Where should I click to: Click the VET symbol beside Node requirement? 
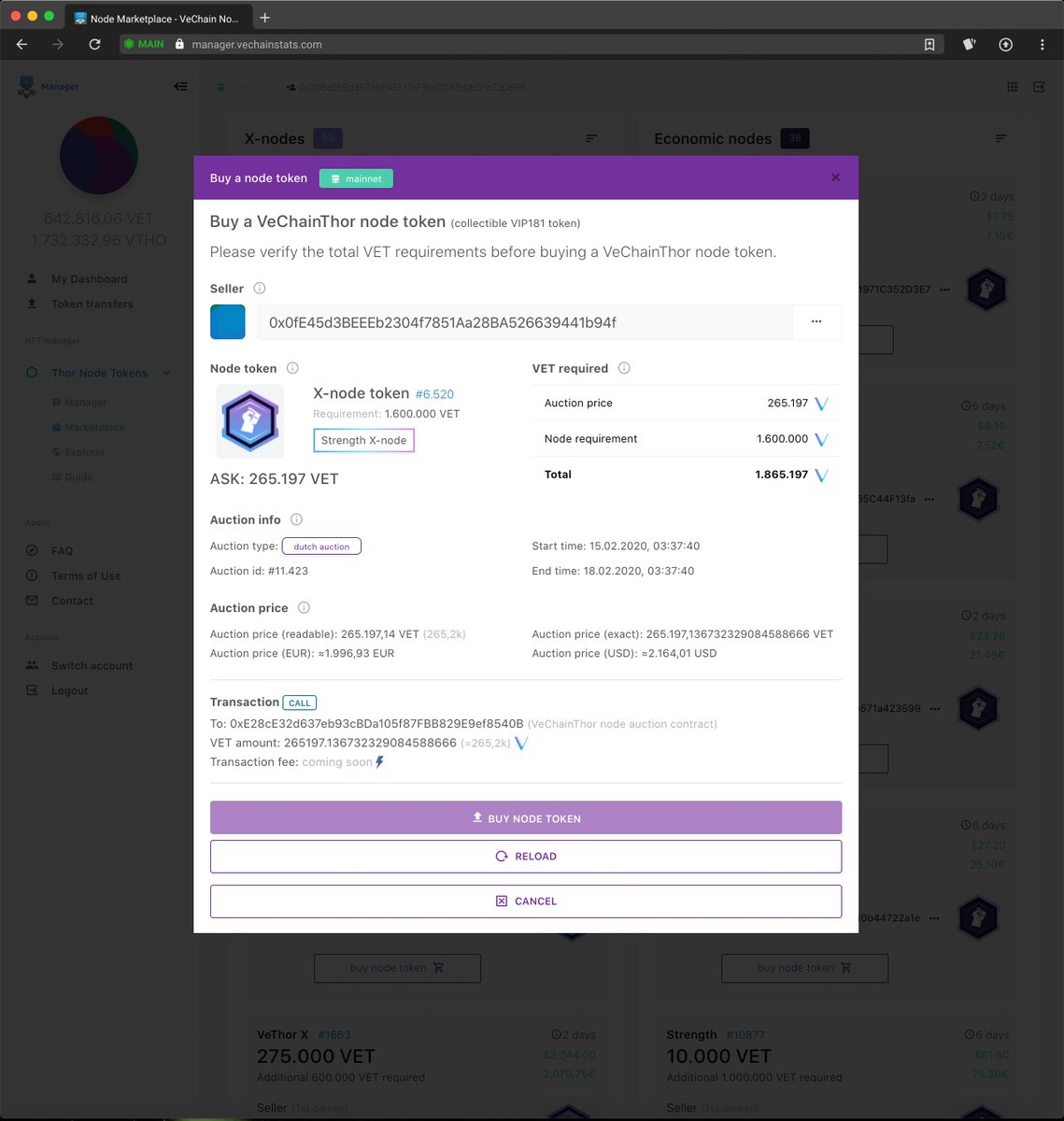(821, 439)
